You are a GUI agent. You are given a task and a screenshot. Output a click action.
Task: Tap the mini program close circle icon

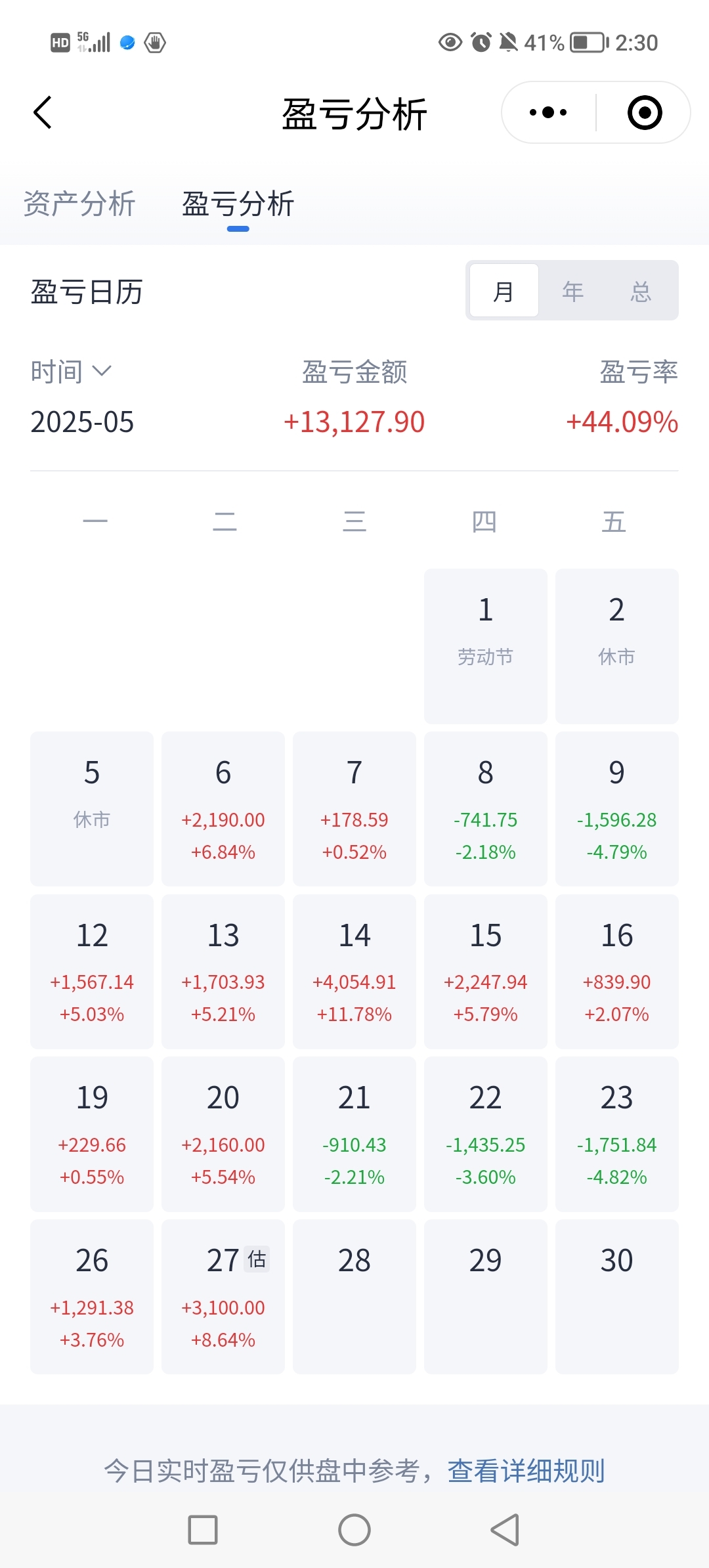click(x=644, y=112)
